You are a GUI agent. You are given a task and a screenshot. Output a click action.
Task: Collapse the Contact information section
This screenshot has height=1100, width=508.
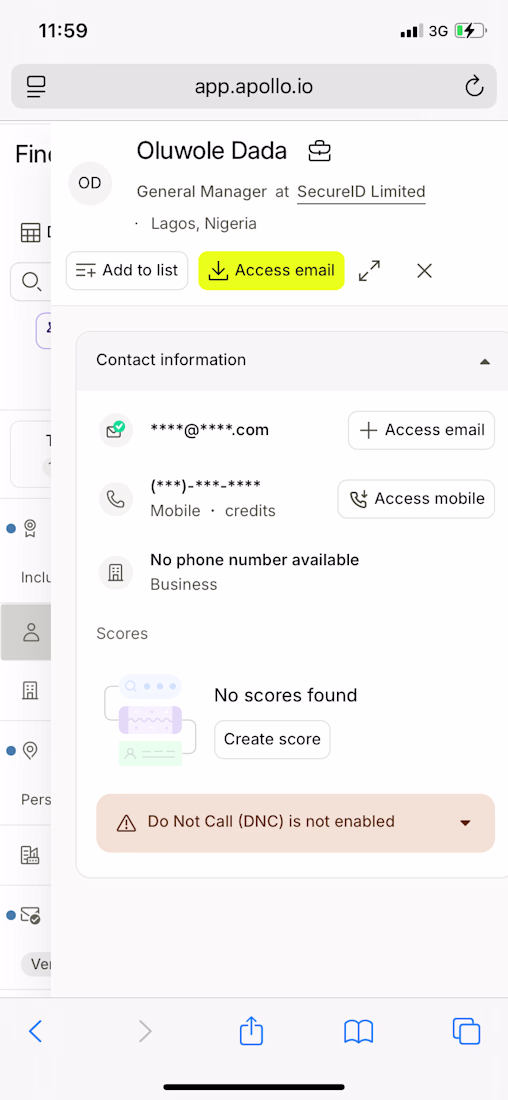click(x=484, y=361)
